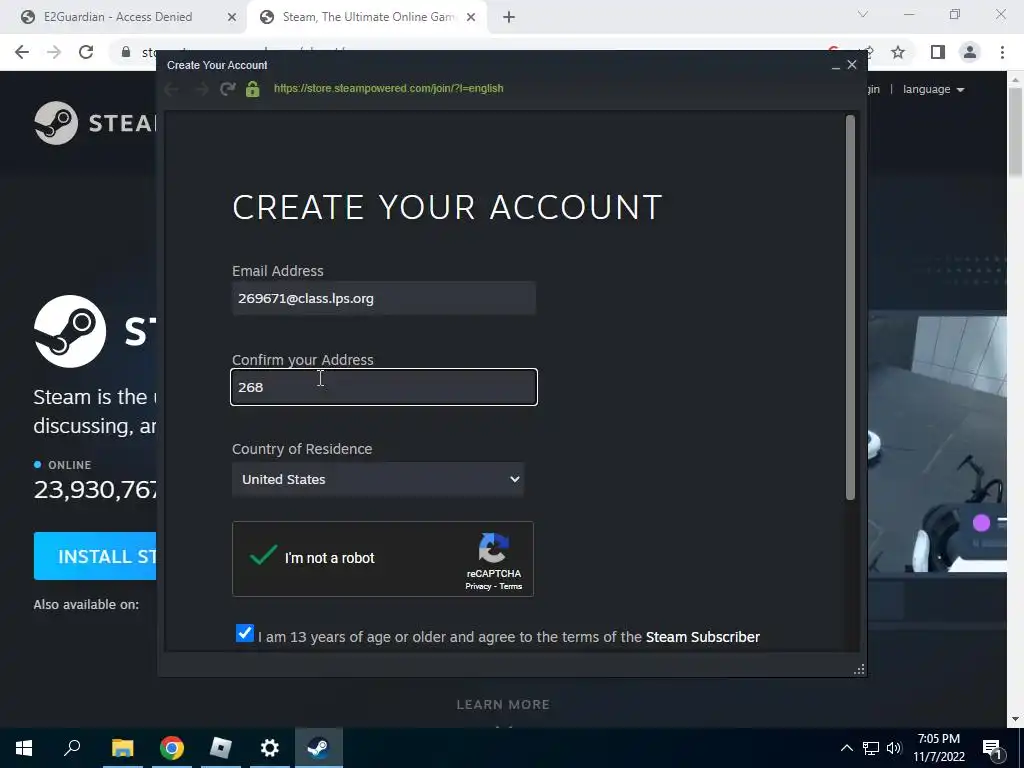
Task: Show hidden system tray icons
Action: tap(846, 748)
